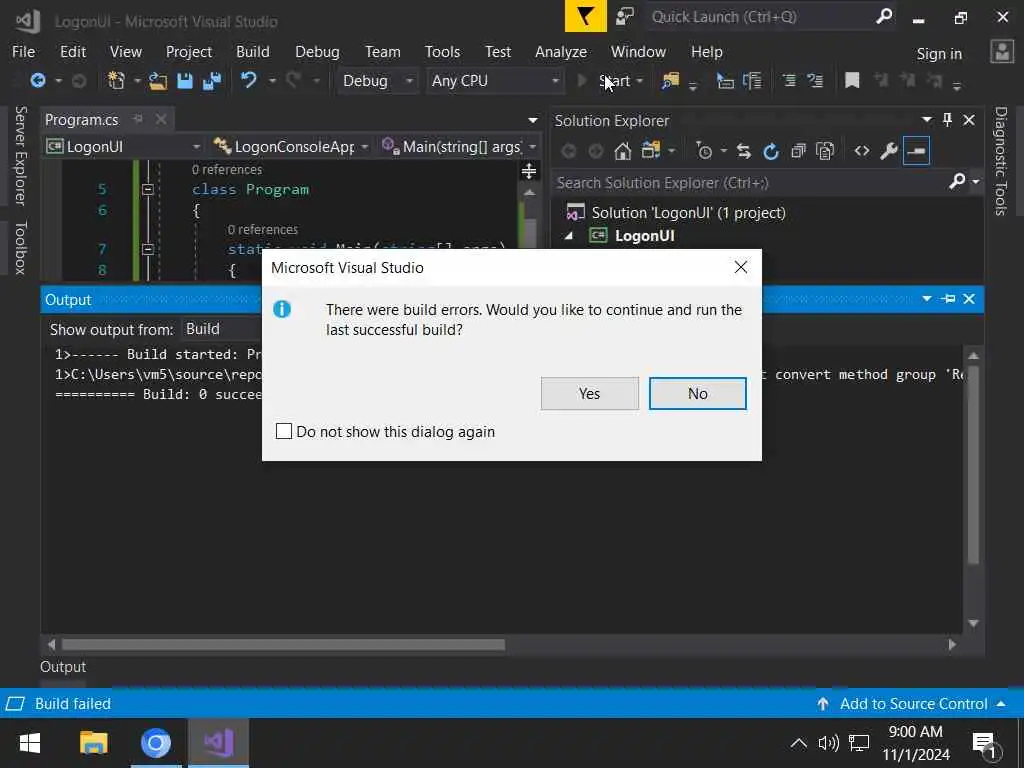Screen dimensions: 1024x768
Task: Click Add to Source Control in status bar
Action: (913, 703)
